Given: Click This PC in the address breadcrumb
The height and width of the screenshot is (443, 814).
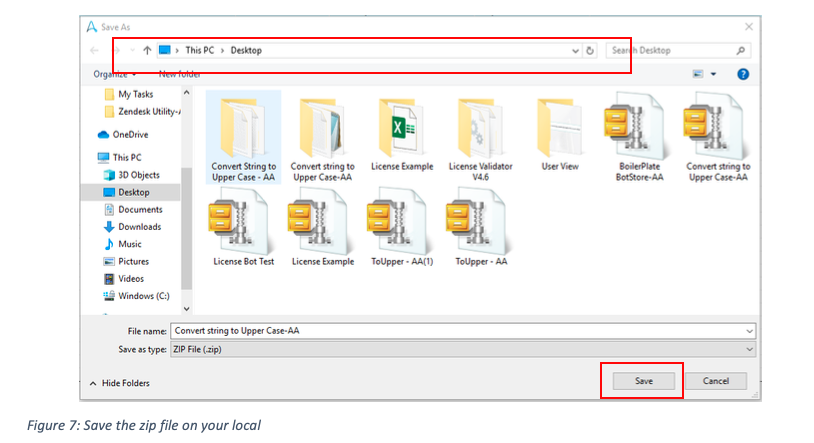Looking at the screenshot, I should 199,50.
